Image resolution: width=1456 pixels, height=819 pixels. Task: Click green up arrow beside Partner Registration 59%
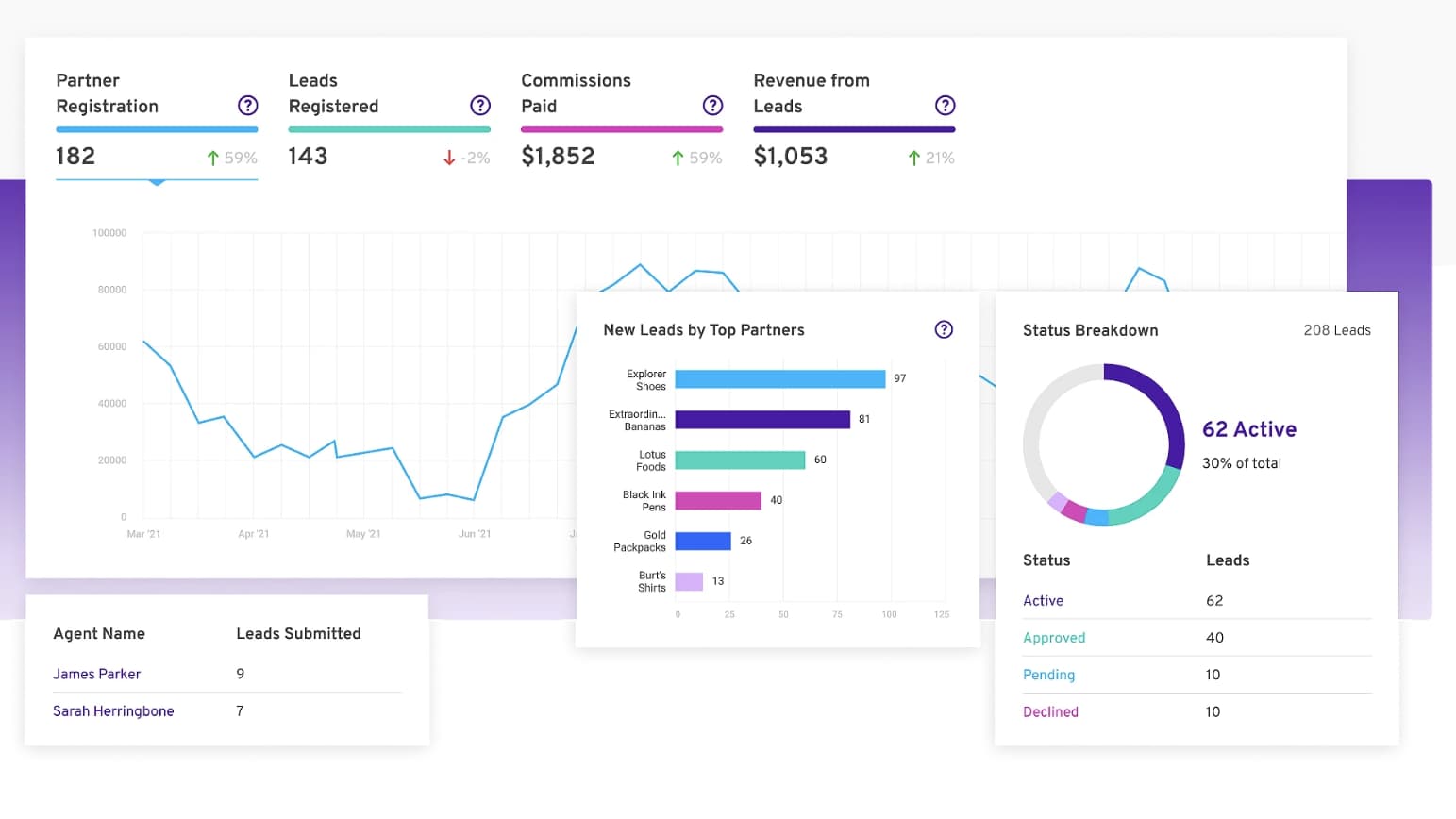[x=213, y=159]
